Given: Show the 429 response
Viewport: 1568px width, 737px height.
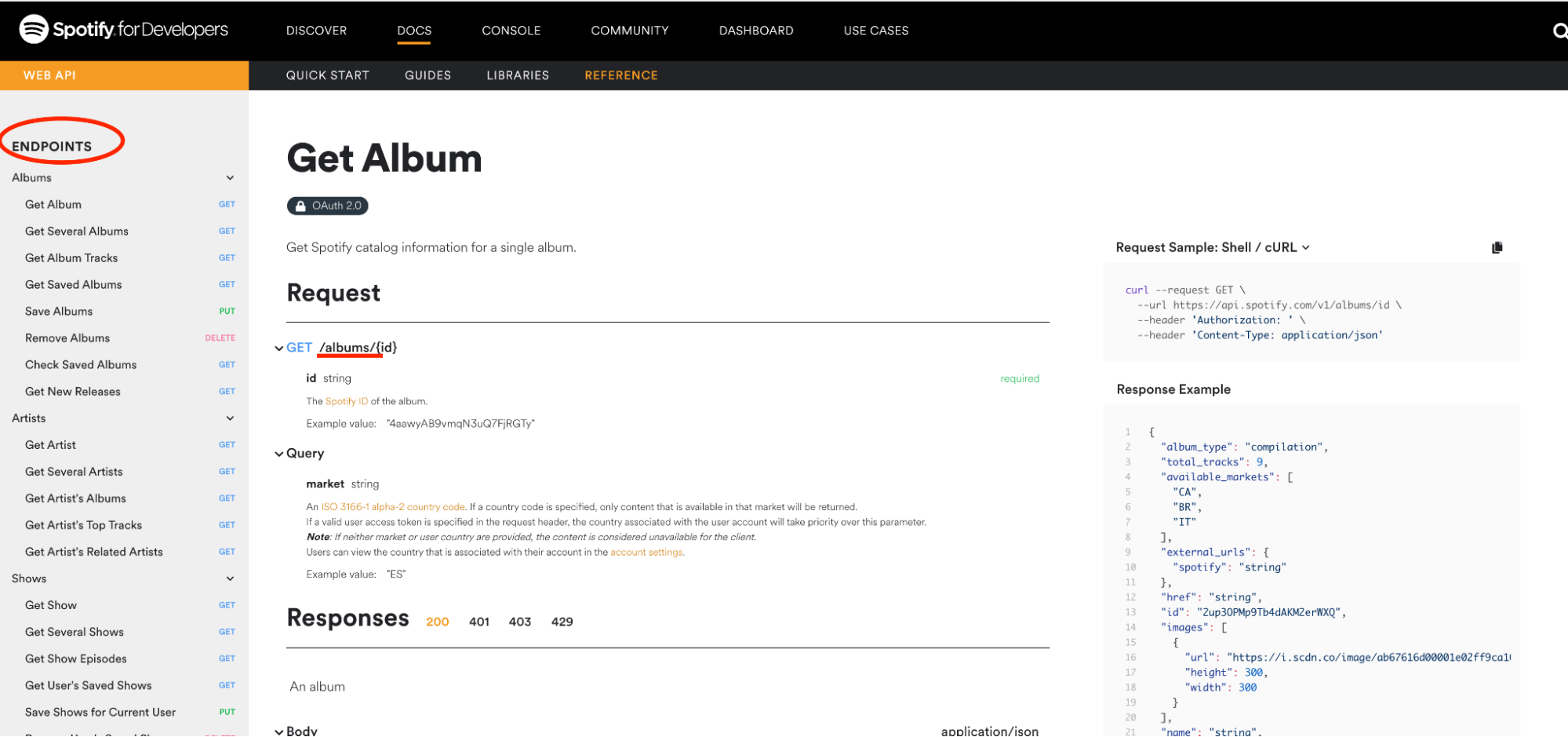Looking at the screenshot, I should [562, 622].
